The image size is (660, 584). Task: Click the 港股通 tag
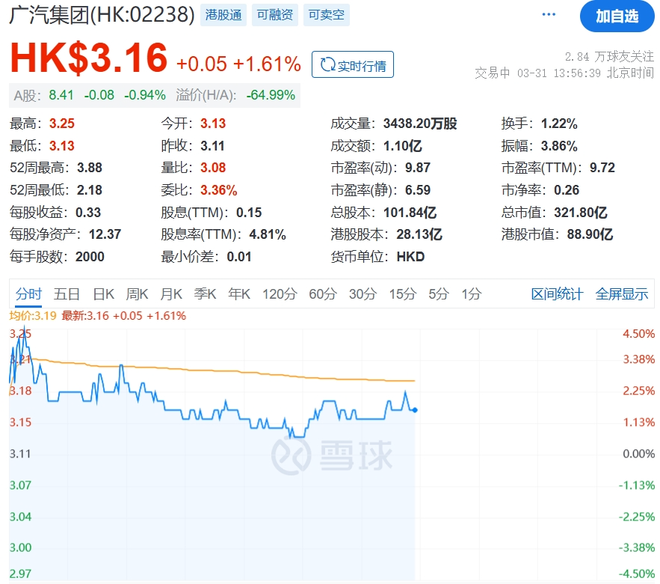pyautogui.click(x=222, y=15)
